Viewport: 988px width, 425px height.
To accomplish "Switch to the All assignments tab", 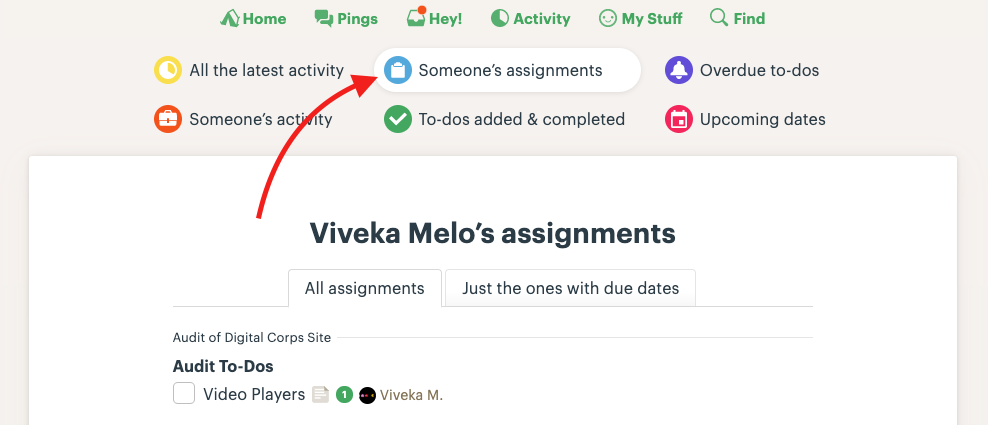I will coord(365,288).
